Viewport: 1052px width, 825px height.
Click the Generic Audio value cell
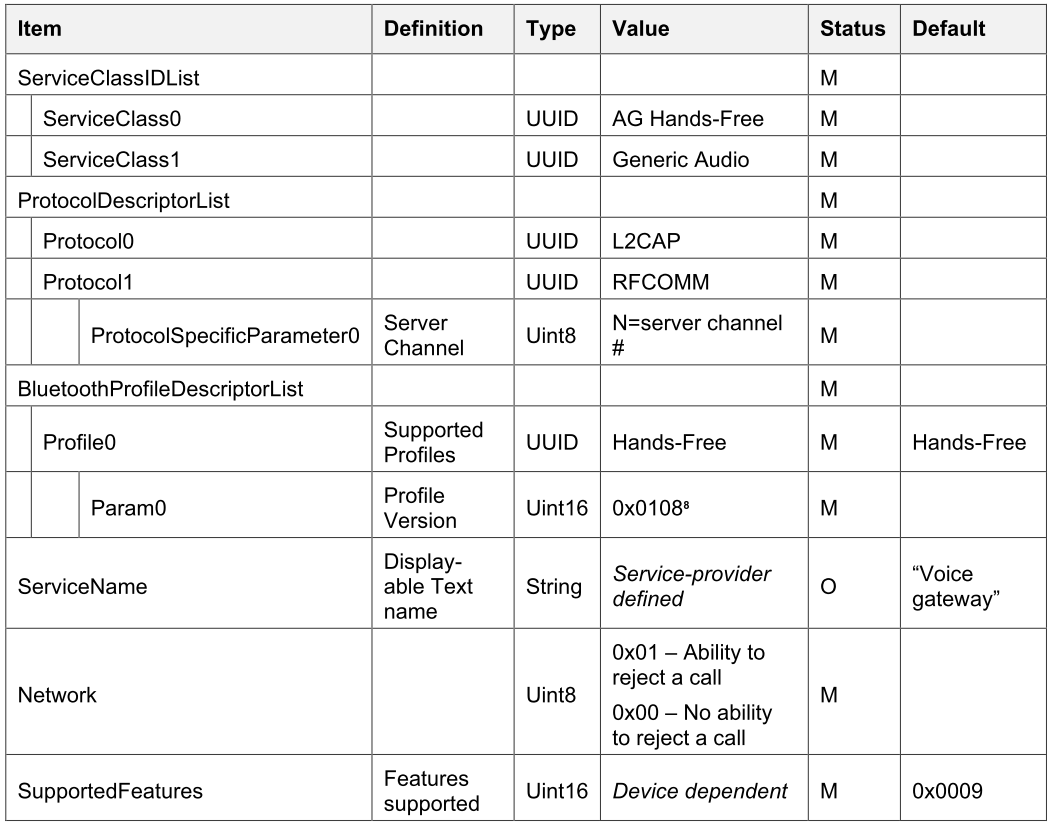(x=679, y=160)
